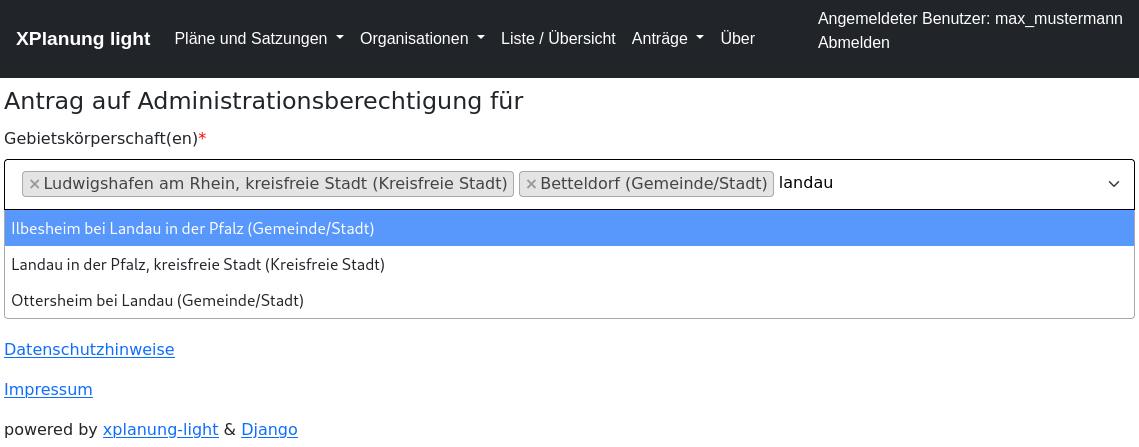Remove the Ludwigshafen am Rhein tag

[34, 184]
